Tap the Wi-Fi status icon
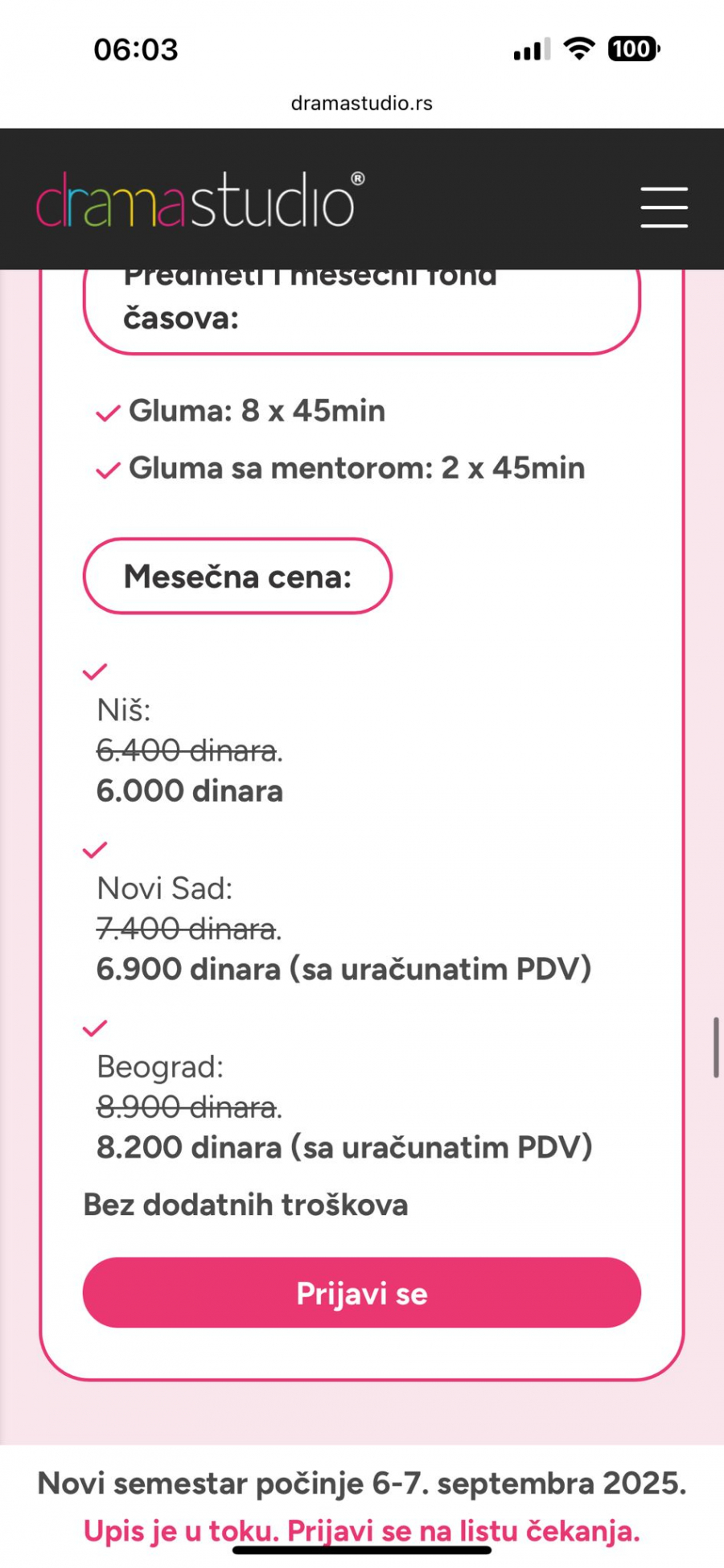 [x=578, y=49]
